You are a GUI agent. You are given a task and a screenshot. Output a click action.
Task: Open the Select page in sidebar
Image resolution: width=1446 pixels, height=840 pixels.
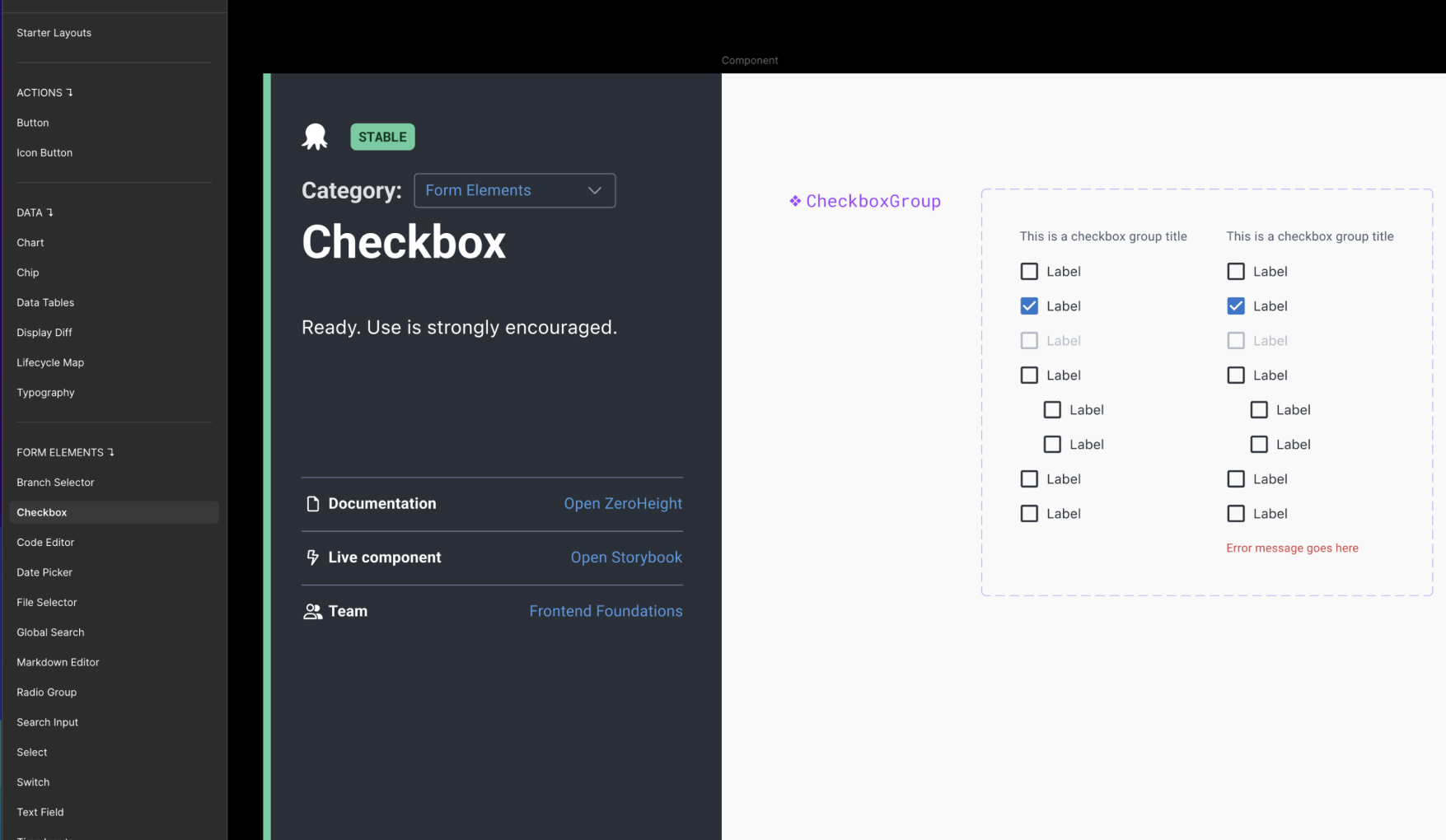32,753
